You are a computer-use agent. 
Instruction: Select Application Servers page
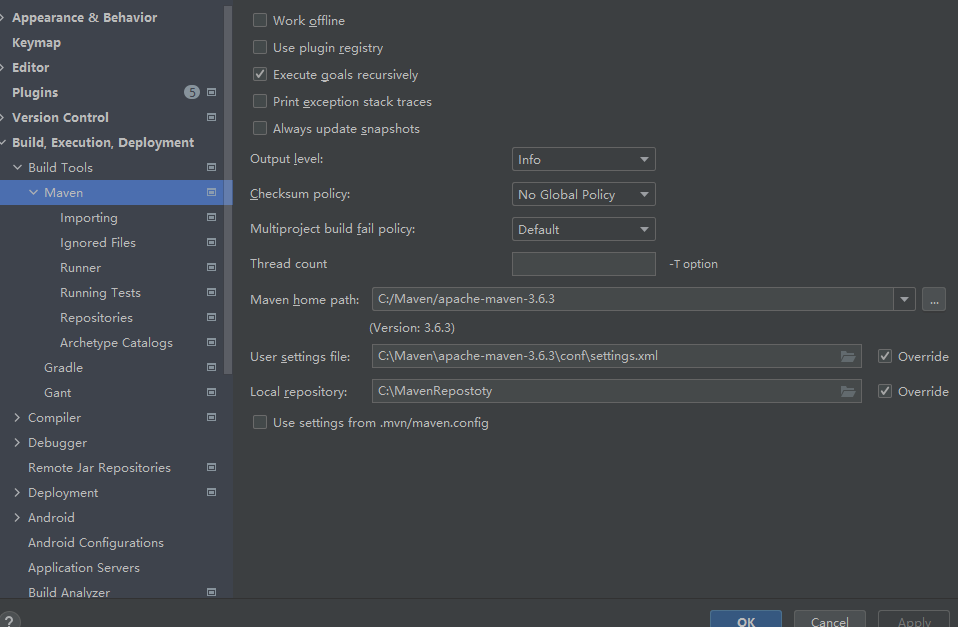pos(84,568)
